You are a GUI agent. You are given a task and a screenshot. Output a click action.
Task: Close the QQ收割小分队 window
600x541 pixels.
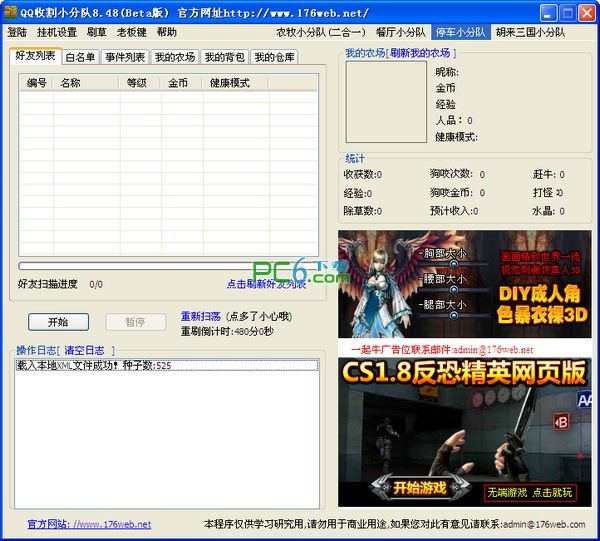[587, 13]
